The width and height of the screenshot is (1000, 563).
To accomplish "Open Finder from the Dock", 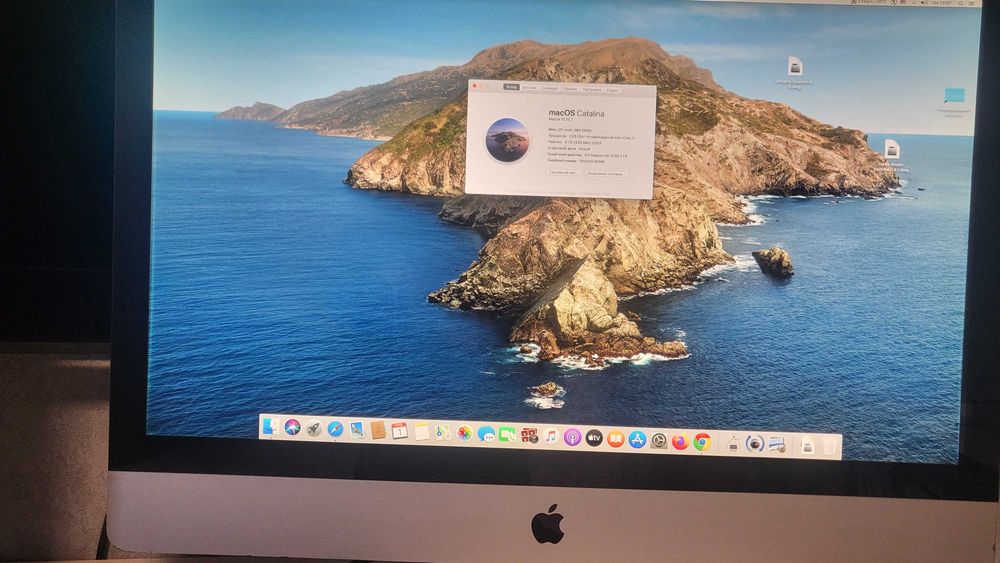I will click(270, 427).
